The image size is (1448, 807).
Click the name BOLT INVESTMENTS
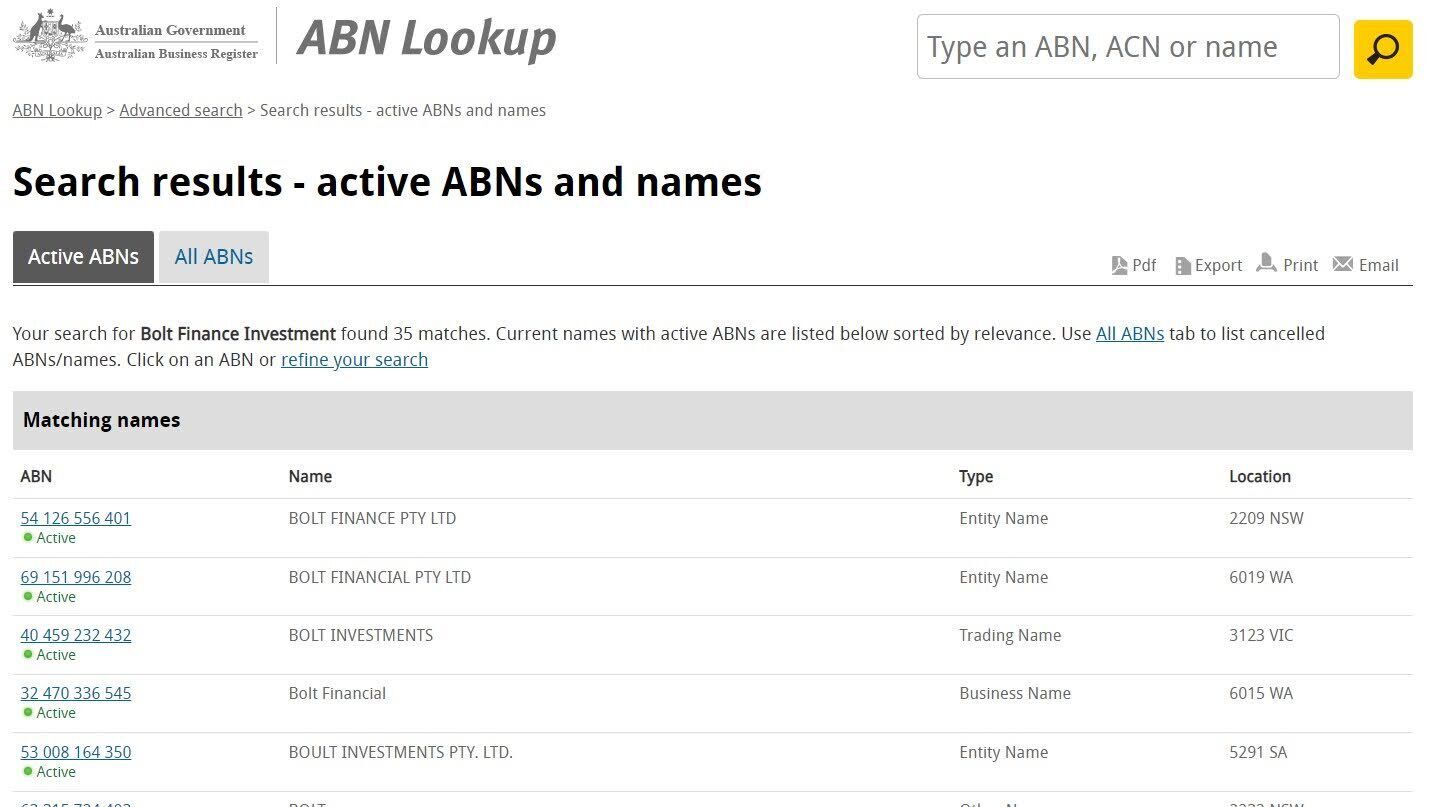(x=361, y=635)
